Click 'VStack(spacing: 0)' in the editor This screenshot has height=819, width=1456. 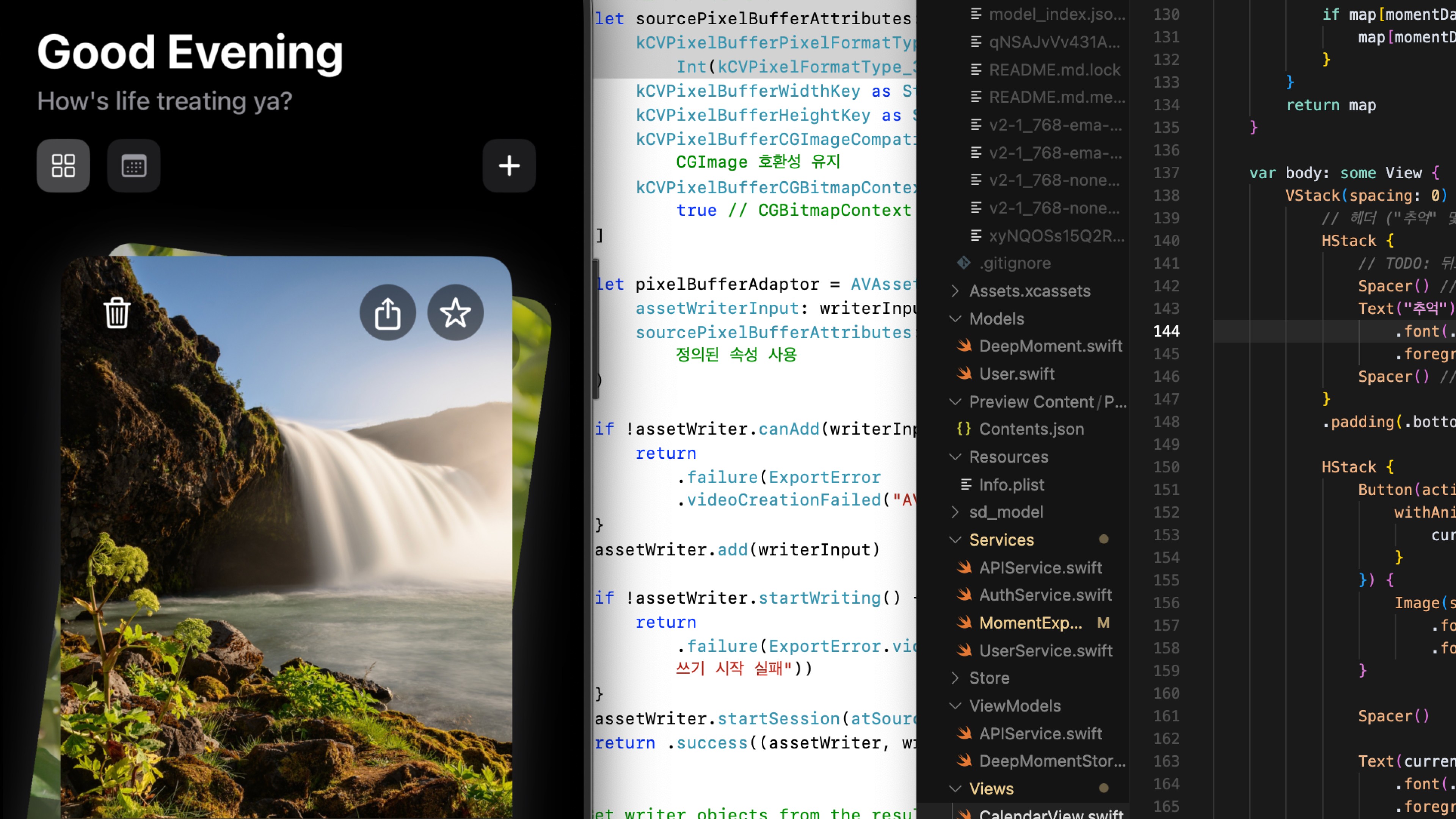pos(1367,196)
